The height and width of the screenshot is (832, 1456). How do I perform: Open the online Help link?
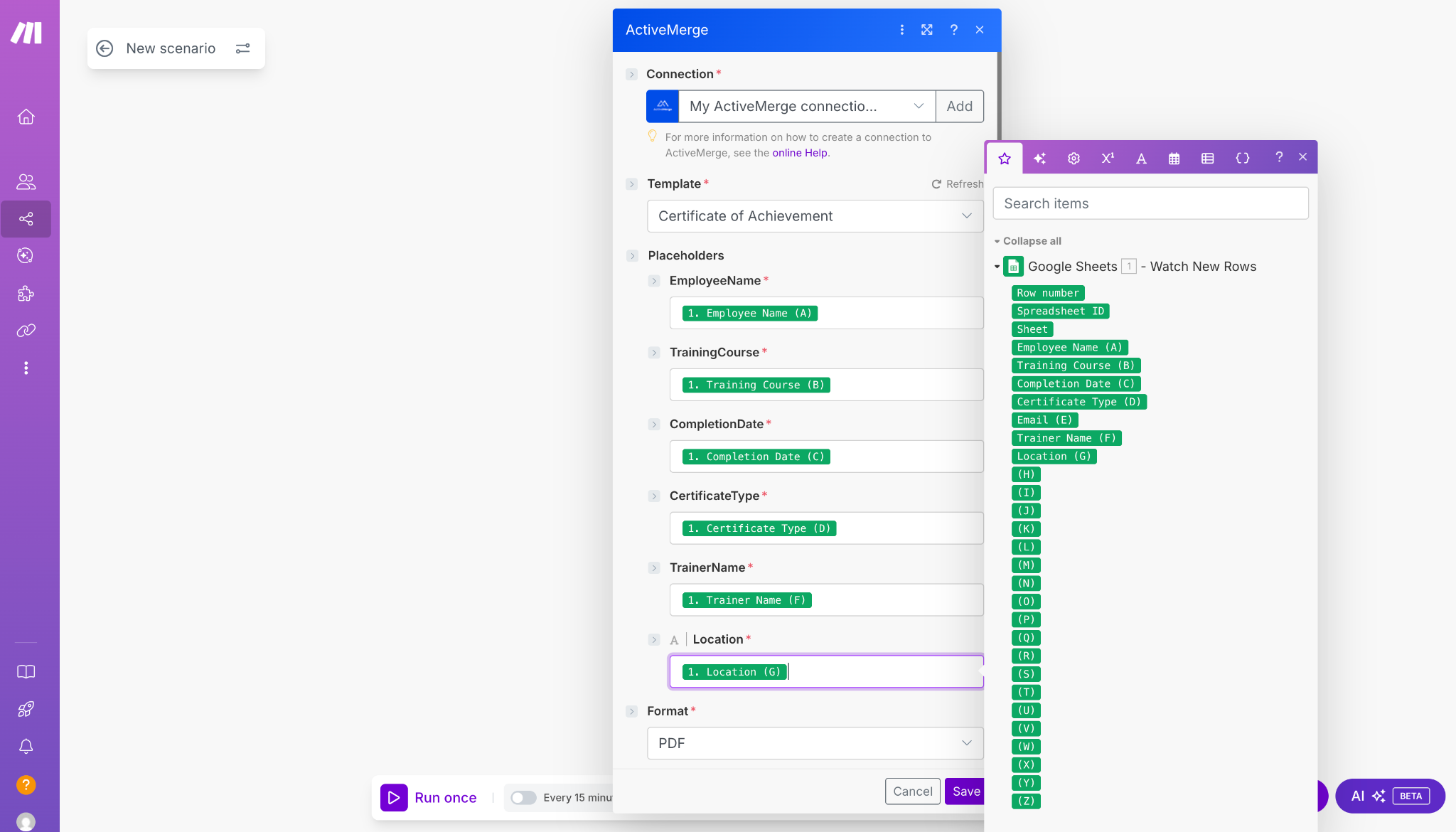(x=800, y=152)
